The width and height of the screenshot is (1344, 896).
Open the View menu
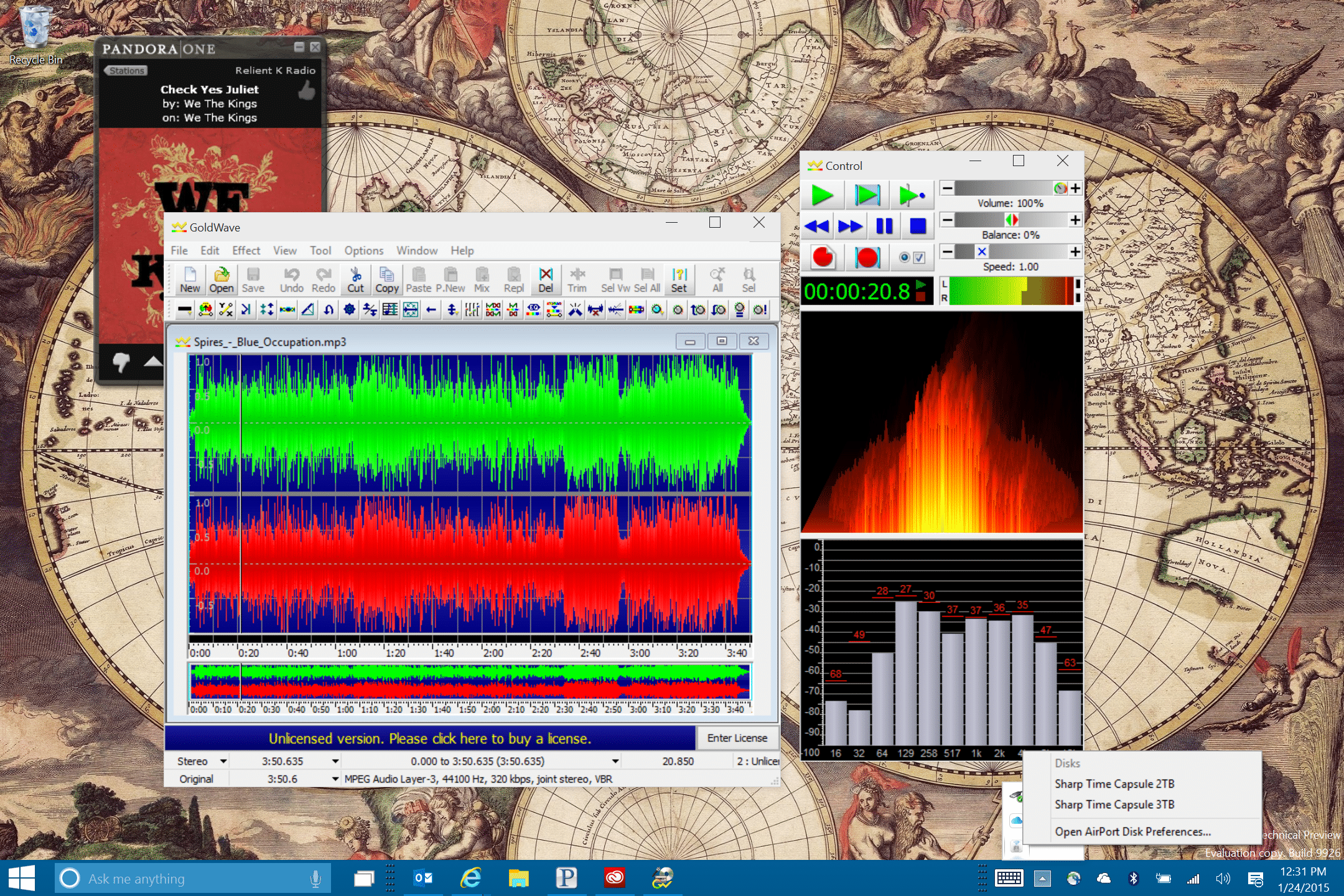point(284,250)
